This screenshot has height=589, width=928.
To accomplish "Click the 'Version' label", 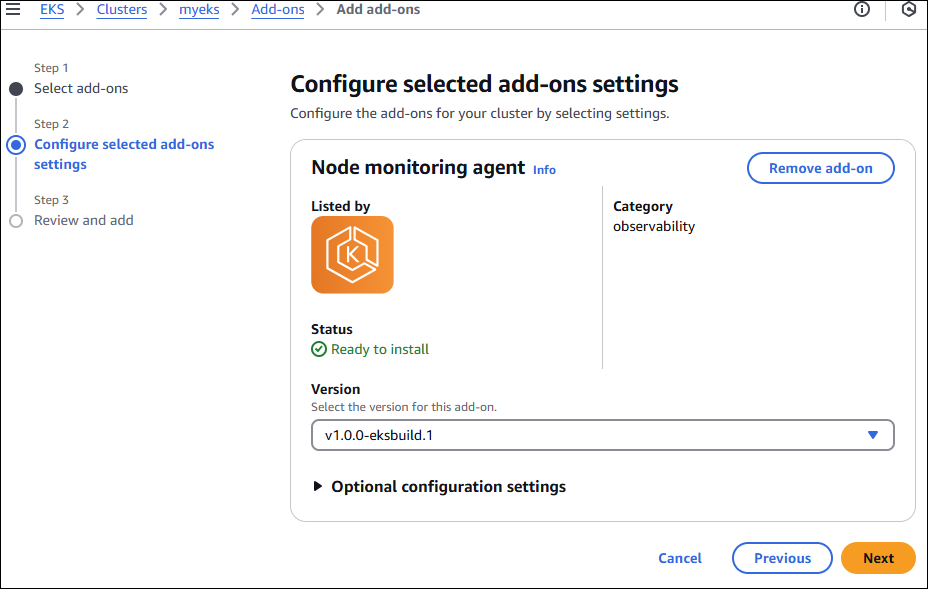I will click(x=336, y=389).
